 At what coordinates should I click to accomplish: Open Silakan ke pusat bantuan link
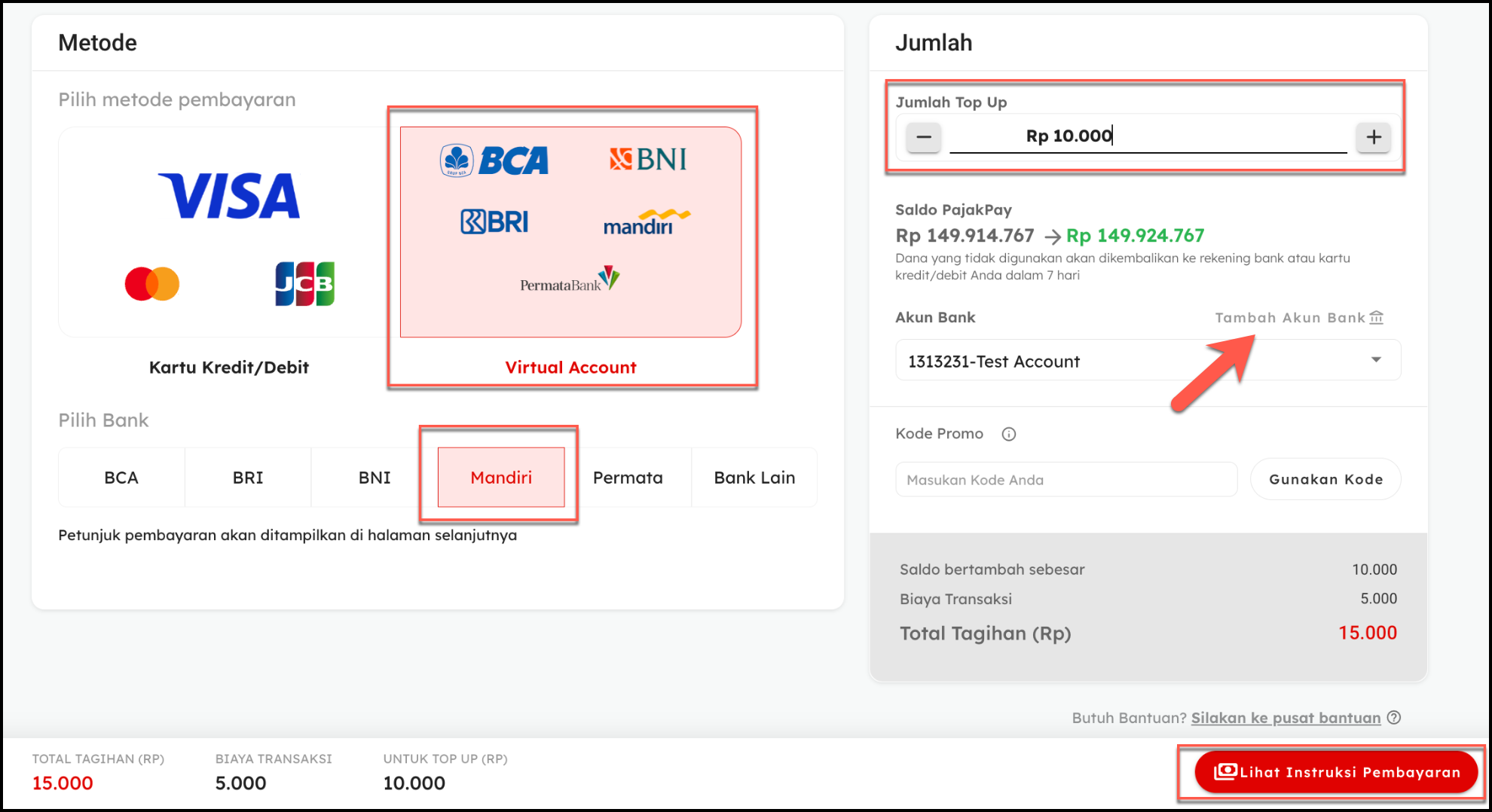click(1286, 718)
